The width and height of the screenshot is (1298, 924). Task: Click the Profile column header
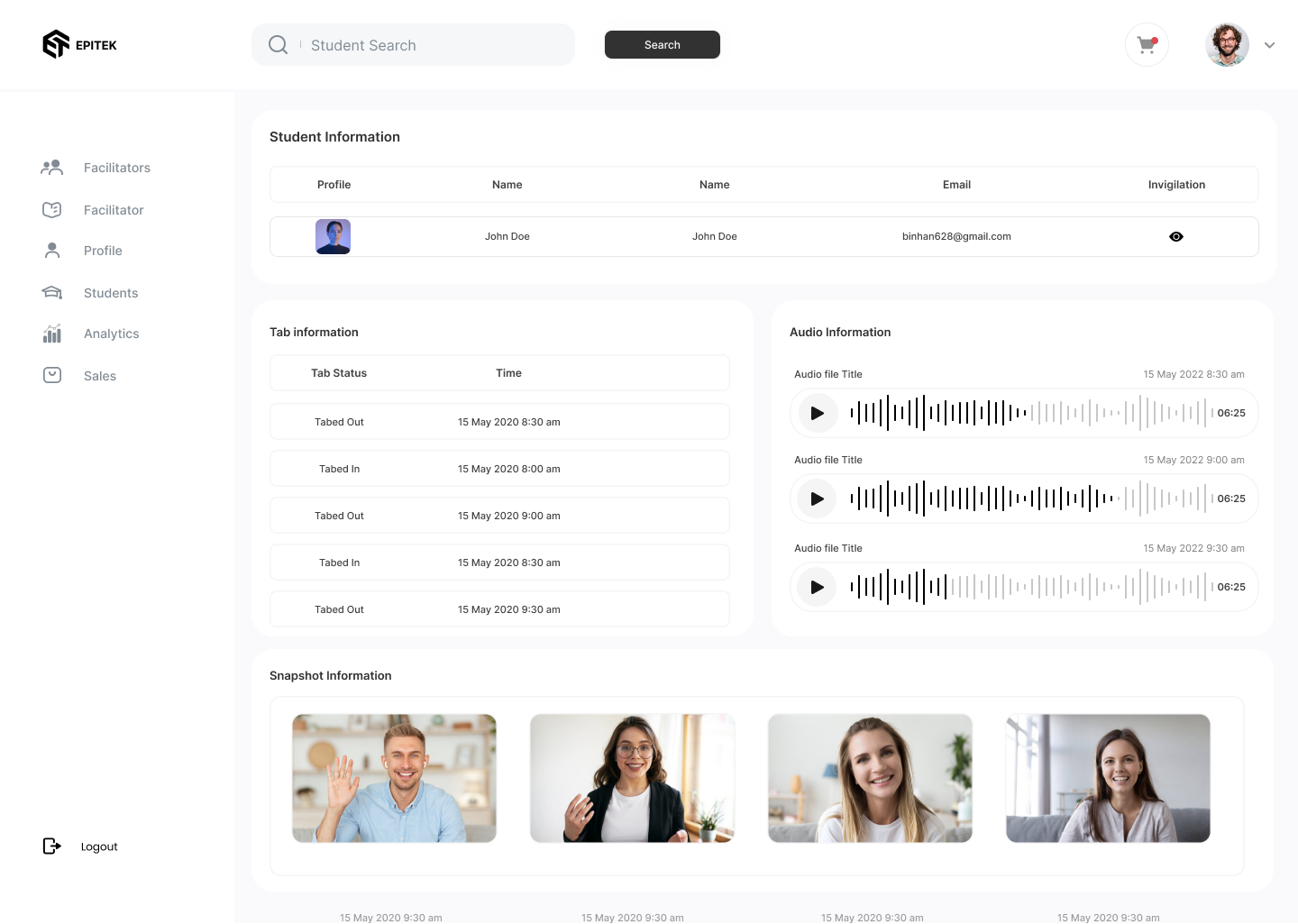tap(334, 185)
